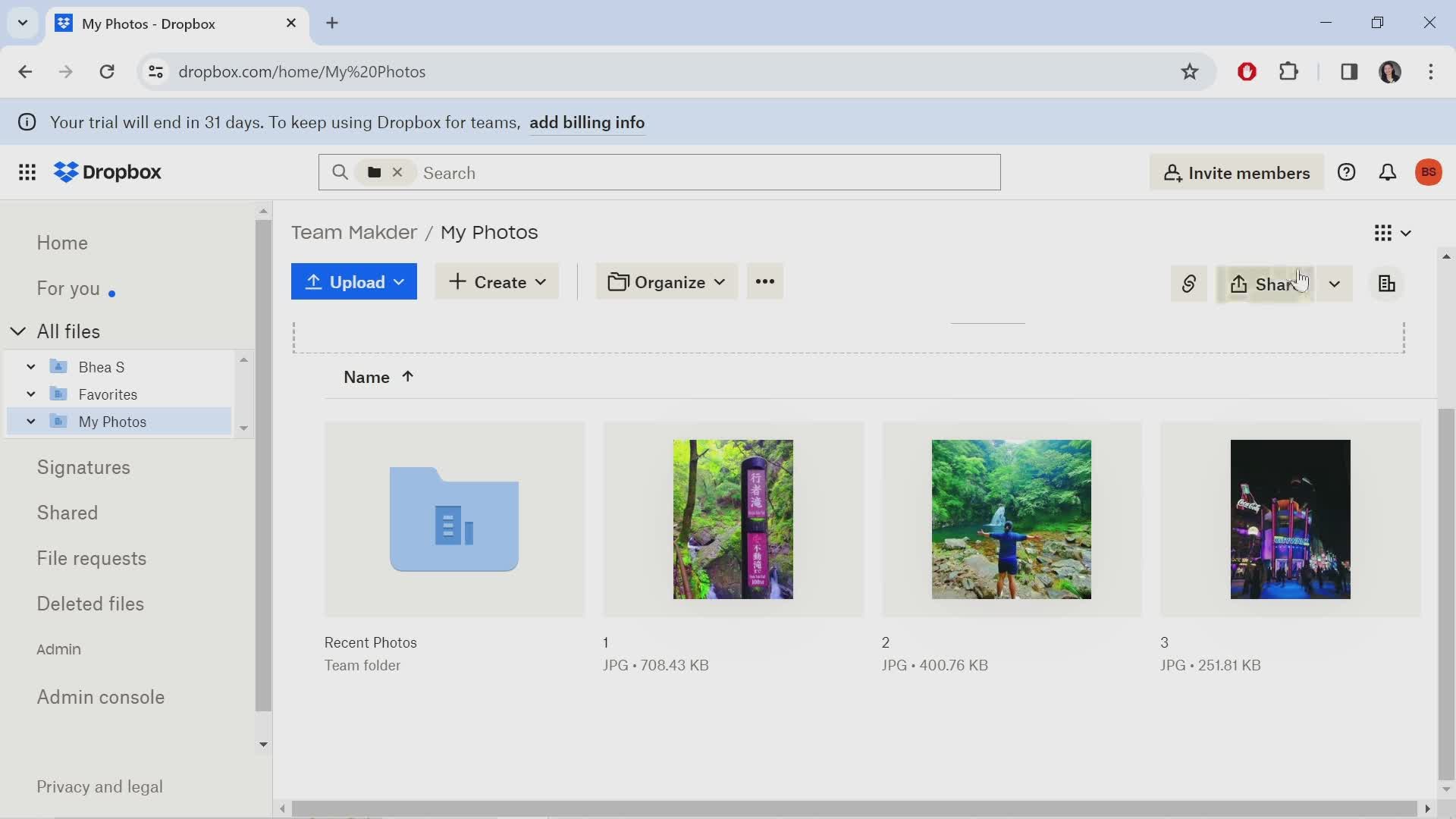Screen dimensions: 1456x819
Task: Open the more actions ellipsis button
Action: [x=765, y=282]
